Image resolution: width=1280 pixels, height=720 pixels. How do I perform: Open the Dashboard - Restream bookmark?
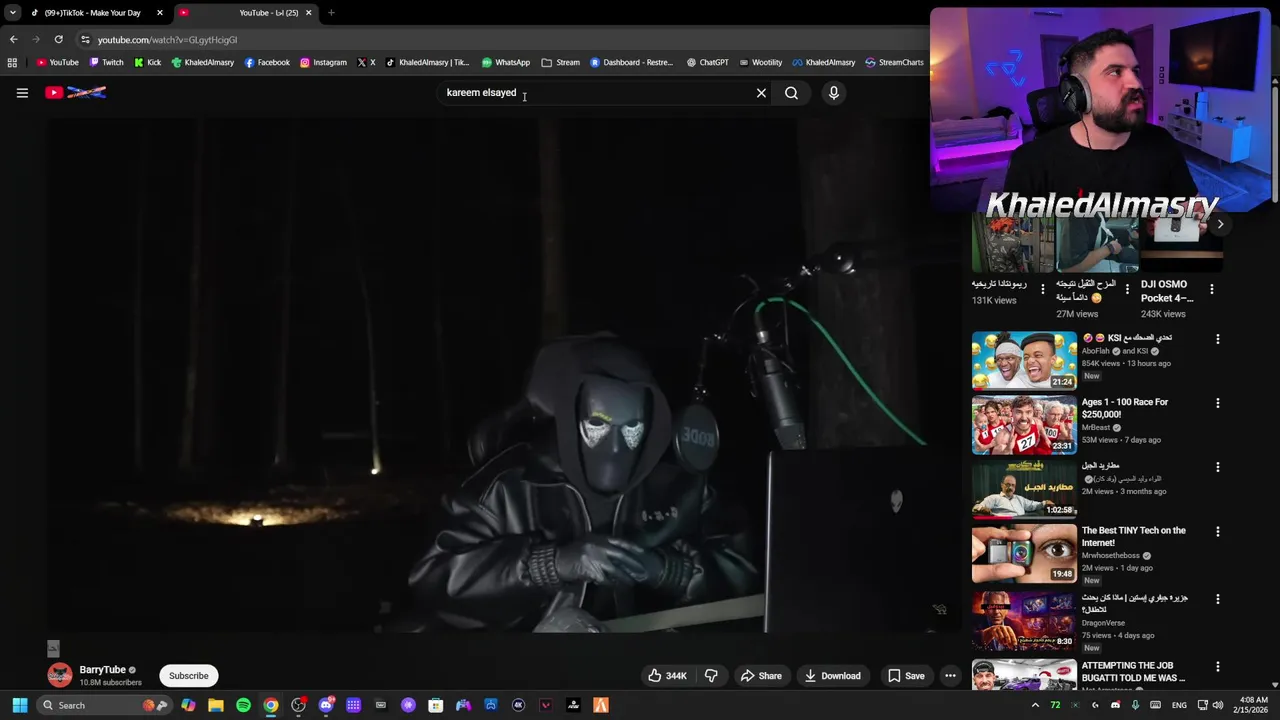pos(631,62)
